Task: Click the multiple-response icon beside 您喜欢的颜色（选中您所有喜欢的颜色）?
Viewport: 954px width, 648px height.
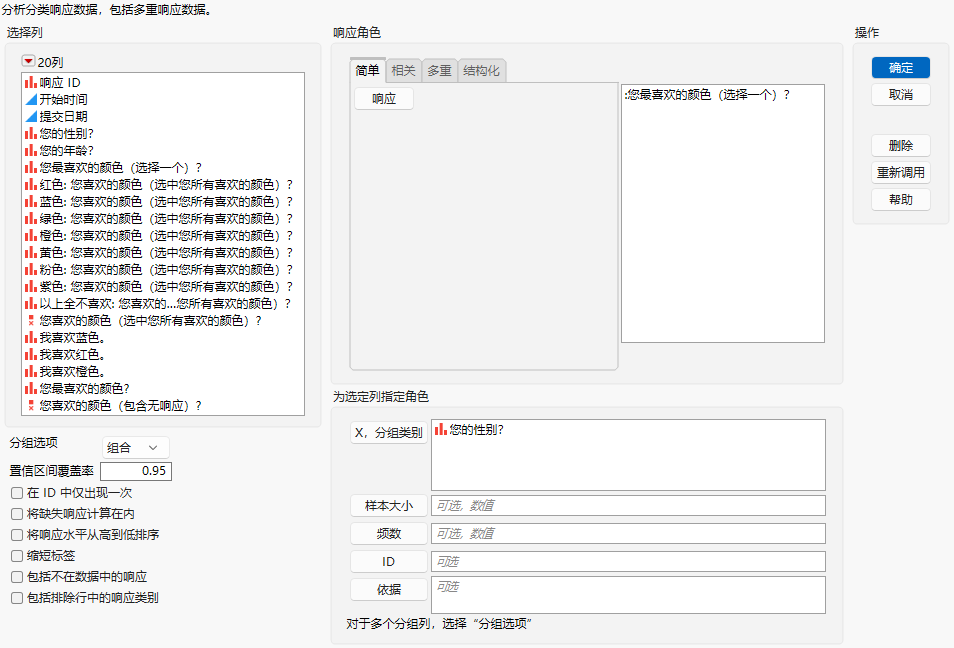Action: point(31,321)
